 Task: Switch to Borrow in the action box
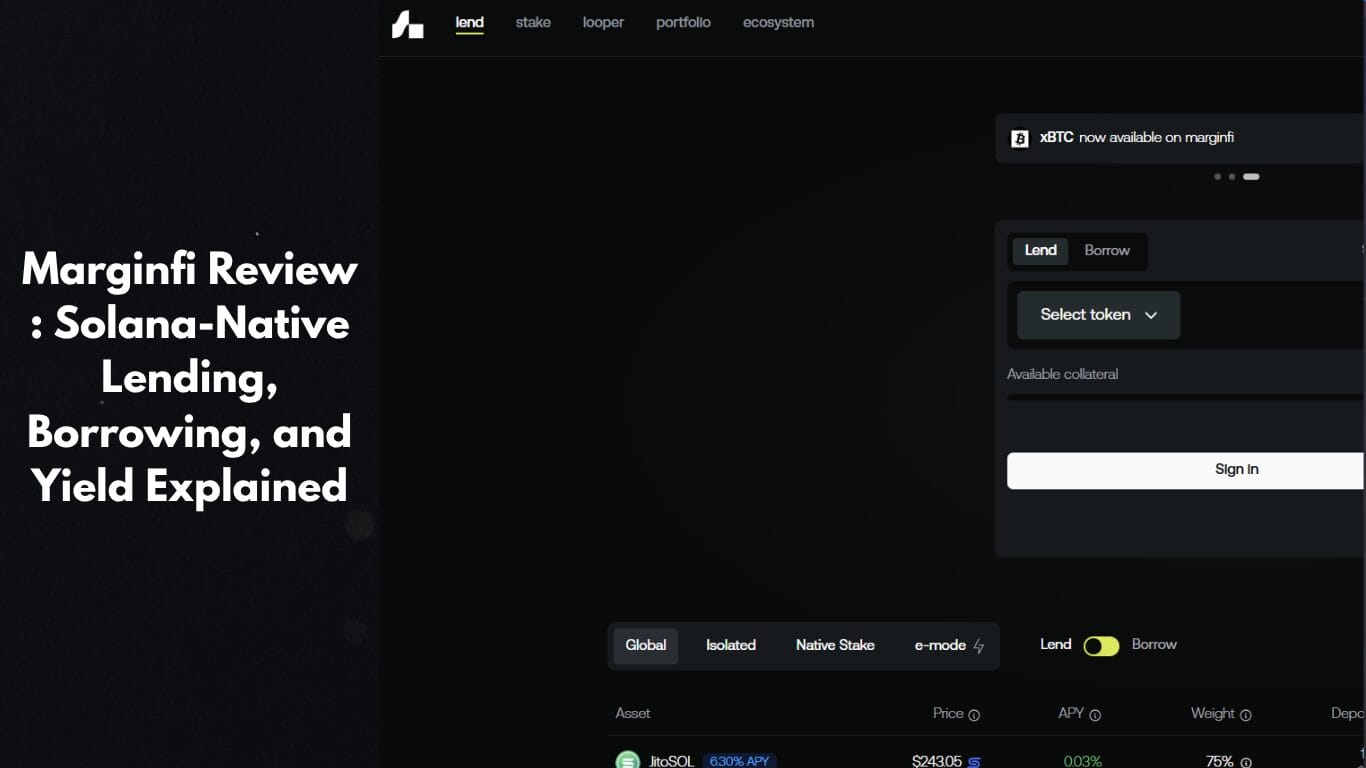tap(1107, 251)
